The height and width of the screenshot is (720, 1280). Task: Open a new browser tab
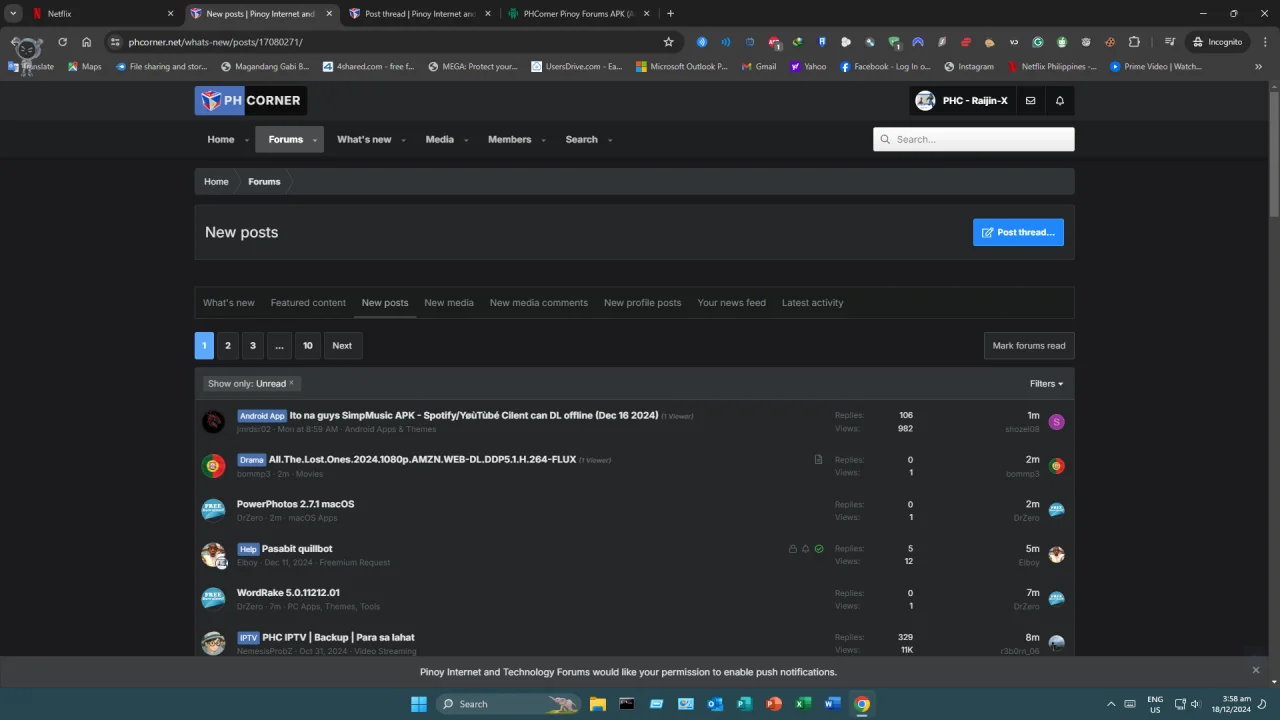pos(670,14)
